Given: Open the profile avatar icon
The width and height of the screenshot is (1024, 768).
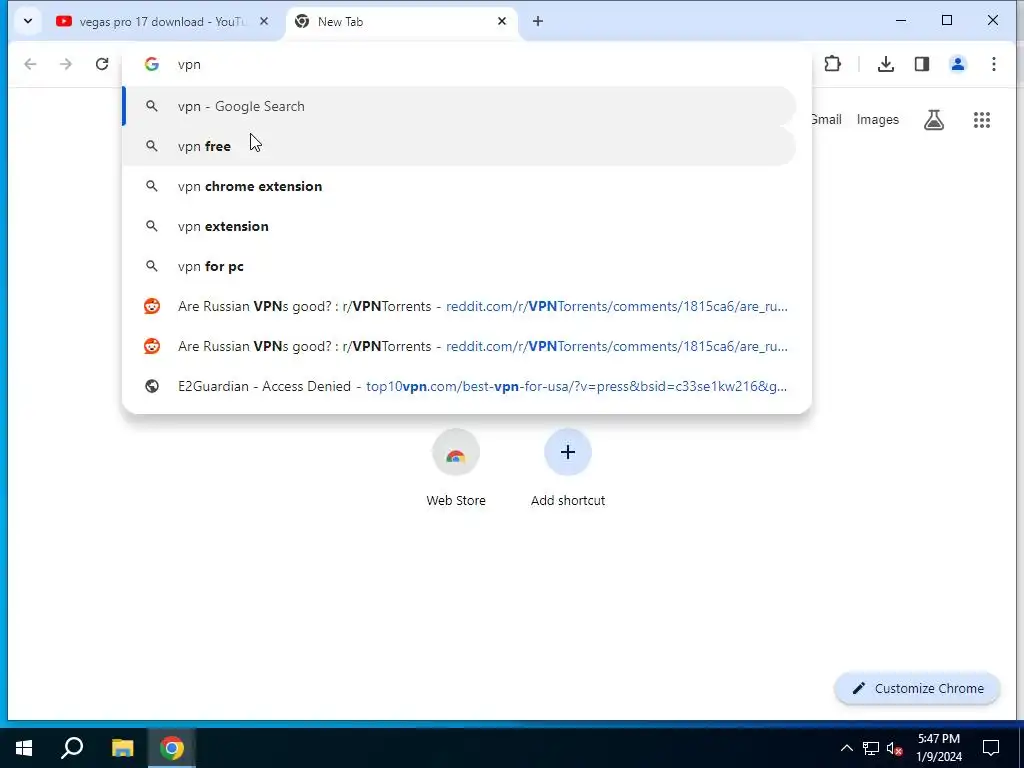Looking at the screenshot, I should click(x=957, y=64).
